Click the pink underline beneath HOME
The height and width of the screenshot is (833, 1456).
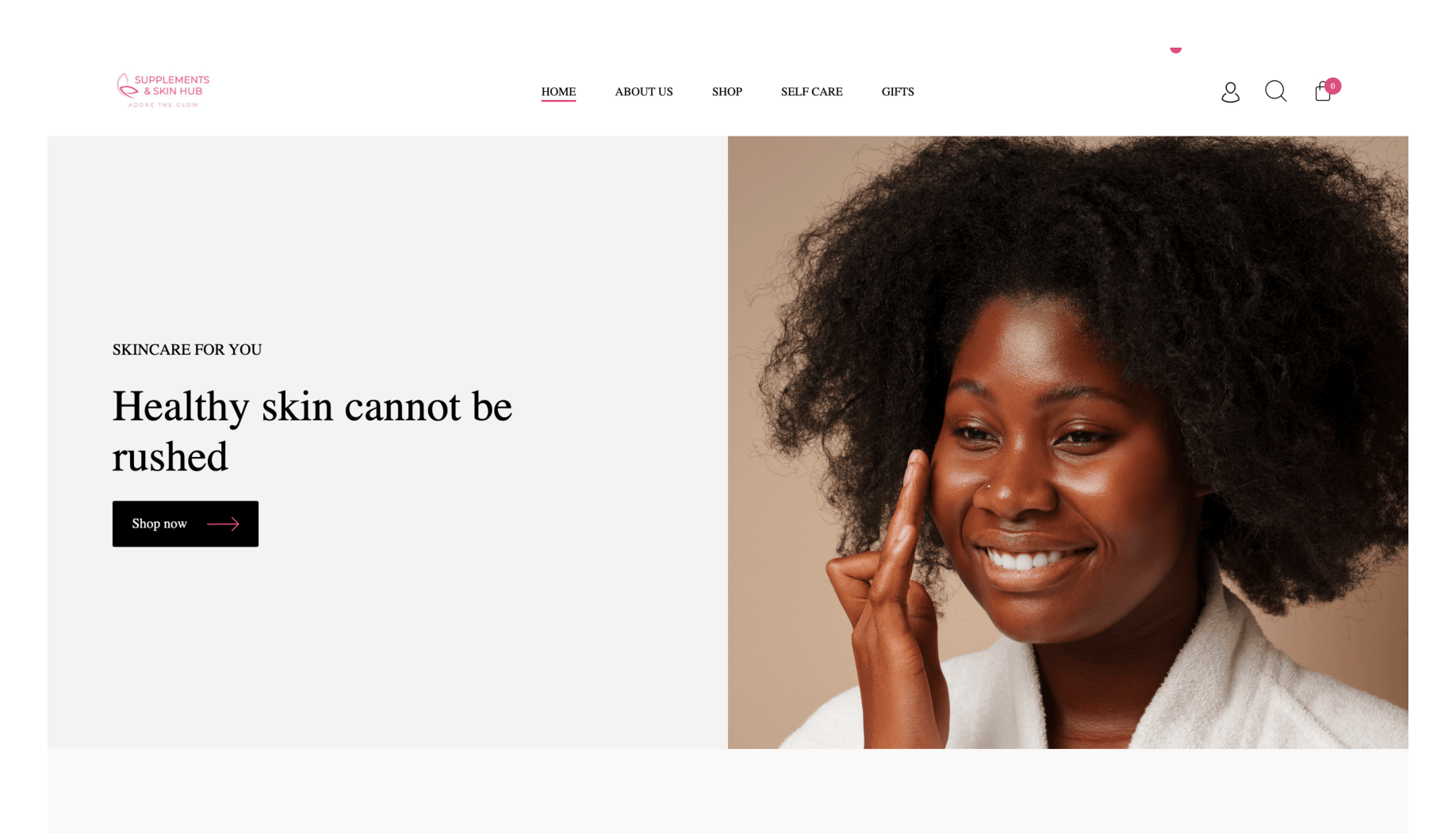point(558,101)
